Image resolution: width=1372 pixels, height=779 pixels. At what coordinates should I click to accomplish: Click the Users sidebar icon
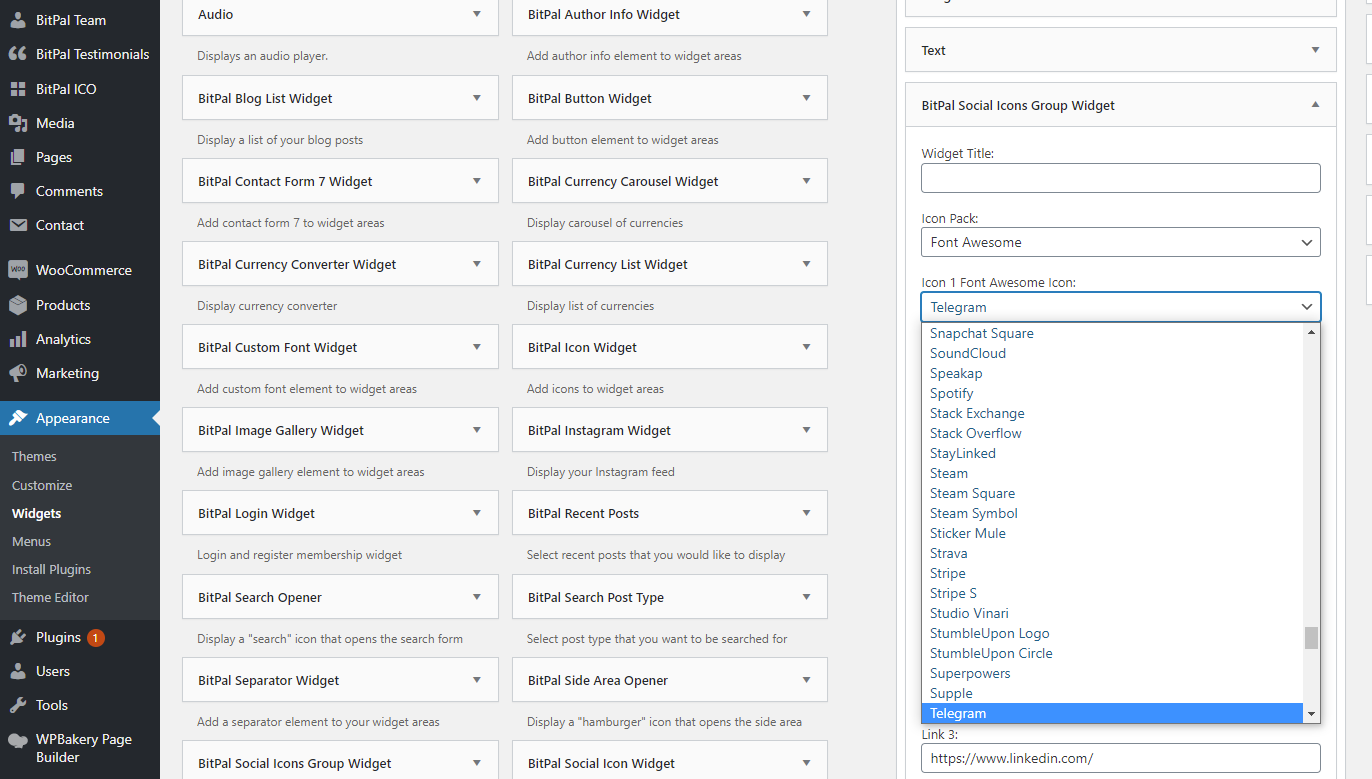tap(18, 671)
